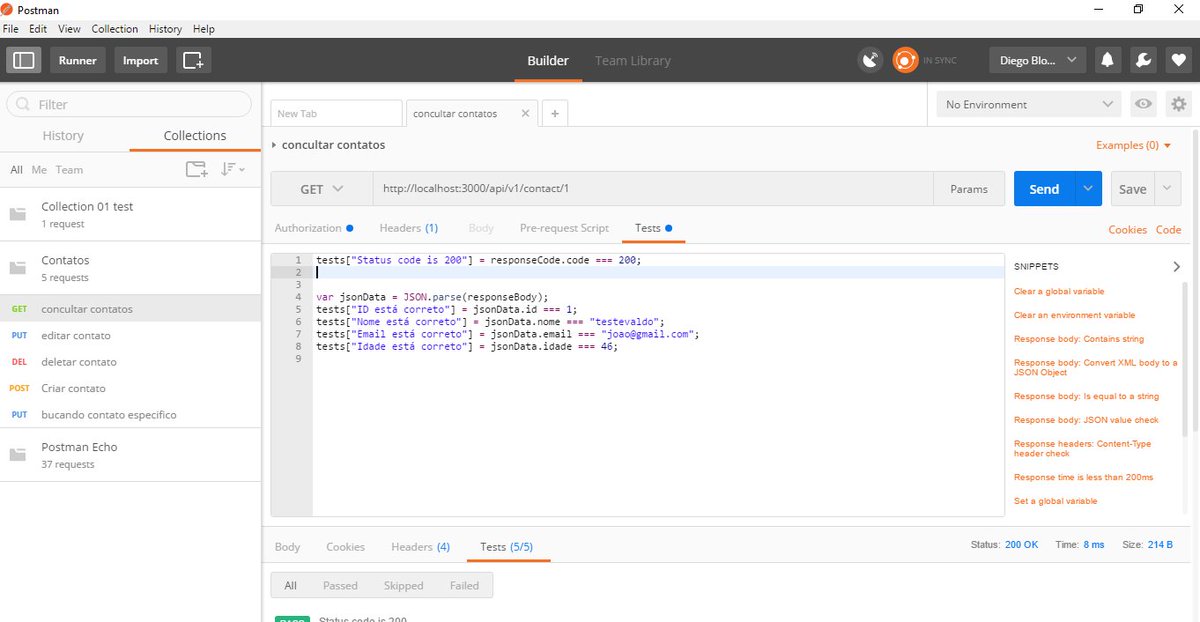1200x622 pixels.
Task: Insert the Clear a global variable snippet
Action: tap(1059, 291)
